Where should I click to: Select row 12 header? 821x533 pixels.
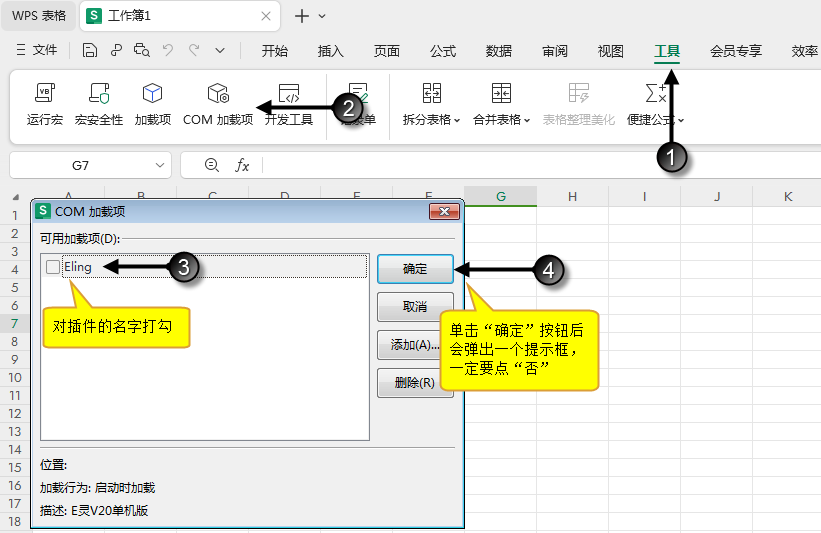click(x=15, y=414)
